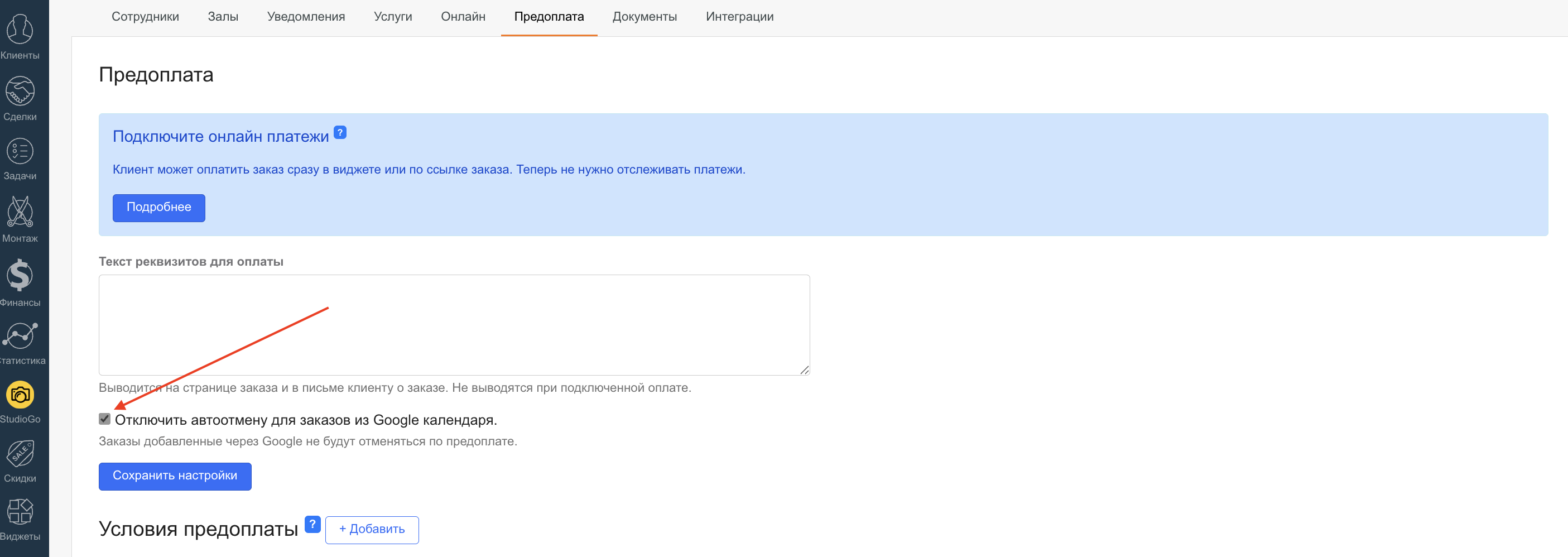Image resolution: width=1568 pixels, height=557 pixels.
Task: Switch to the Документы tab
Action: pyautogui.click(x=644, y=16)
